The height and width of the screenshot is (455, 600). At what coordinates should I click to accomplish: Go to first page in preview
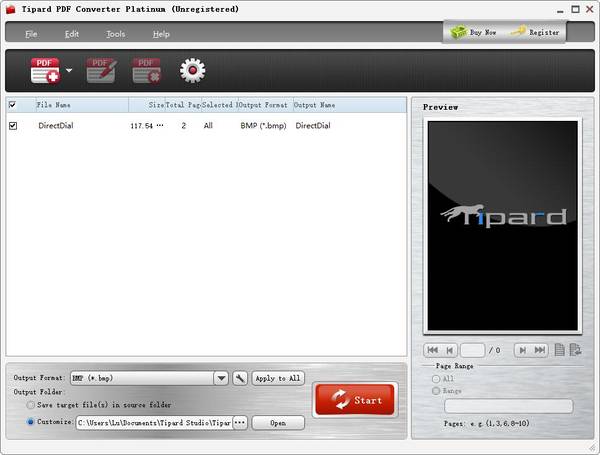click(x=432, y=350)
